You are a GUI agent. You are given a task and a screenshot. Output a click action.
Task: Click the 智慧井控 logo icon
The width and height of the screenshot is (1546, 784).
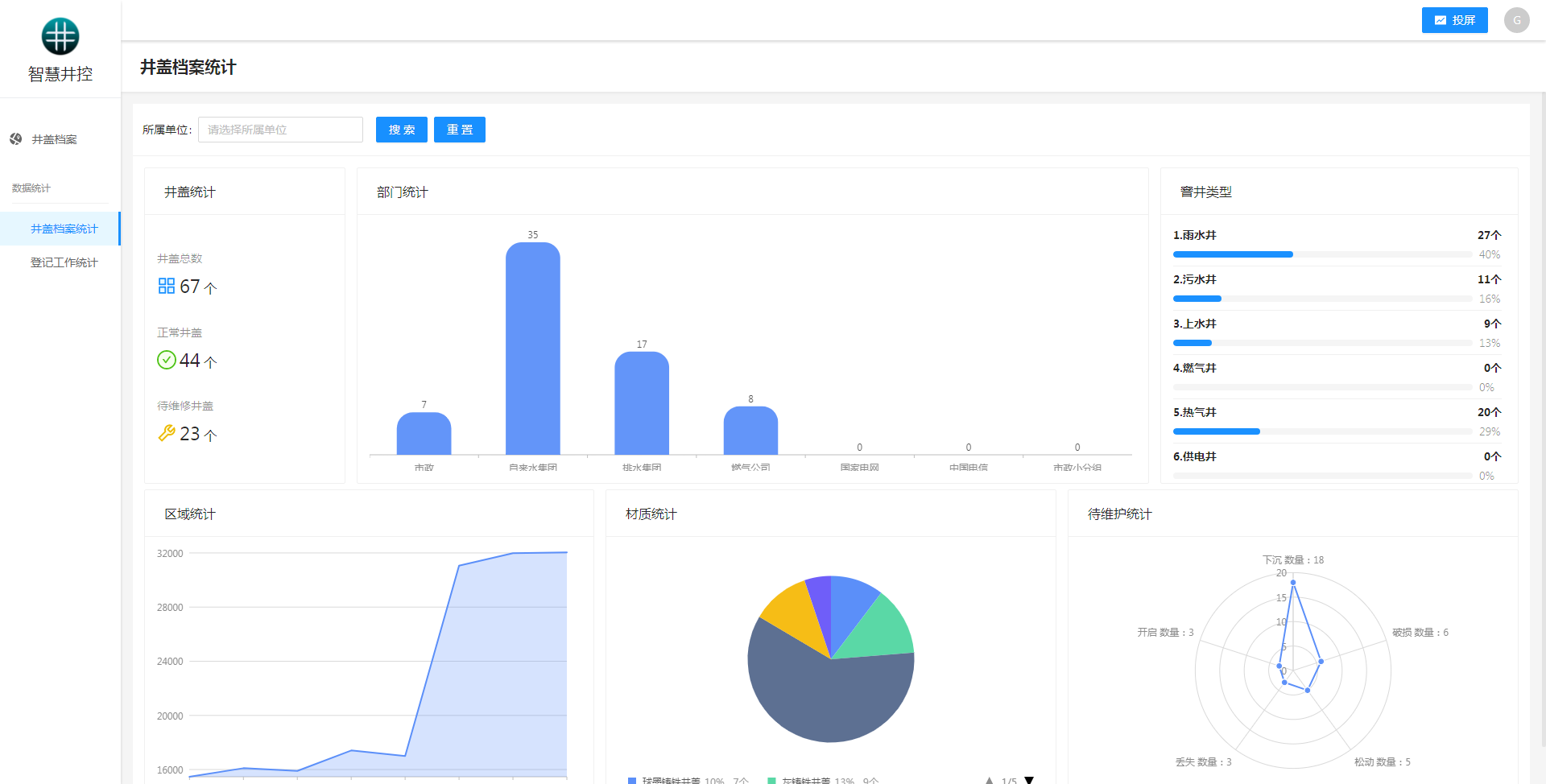(60, 36)
